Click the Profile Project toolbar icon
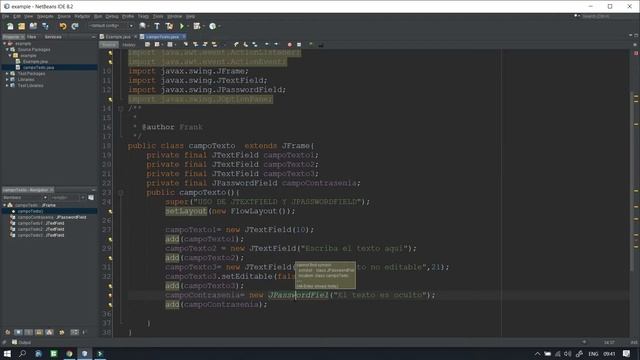 pyautogui.click(x=213, y=26)
